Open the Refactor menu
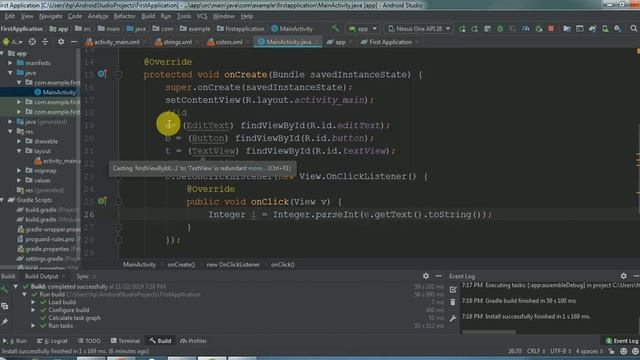The width and height of the screenshot is (640, 360). coord(124,16)
